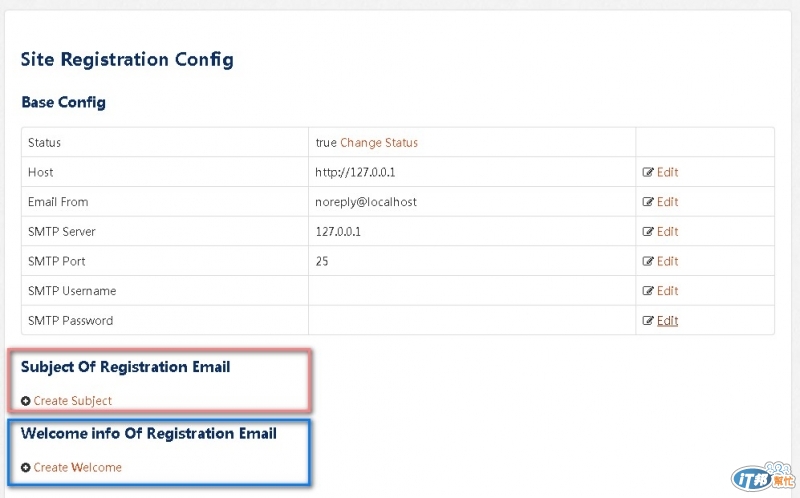Click the plus icon beside Create Welcome
The width and height of the screenshot is (800, 498).
[26, 467]
